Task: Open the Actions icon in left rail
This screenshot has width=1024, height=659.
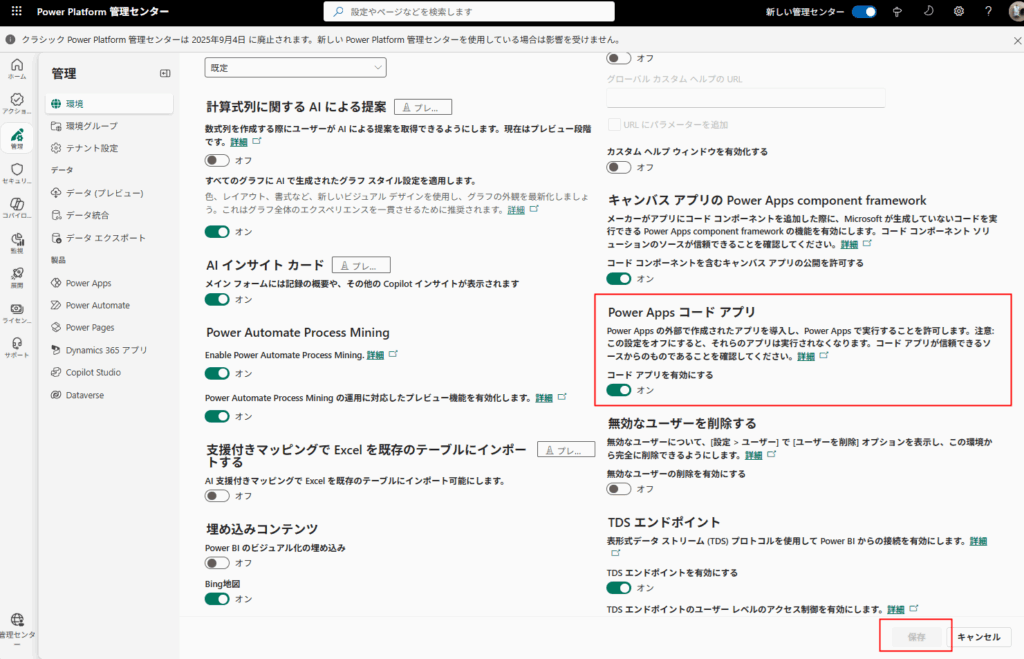Action: pyautogui.click(x=17, y=103)
